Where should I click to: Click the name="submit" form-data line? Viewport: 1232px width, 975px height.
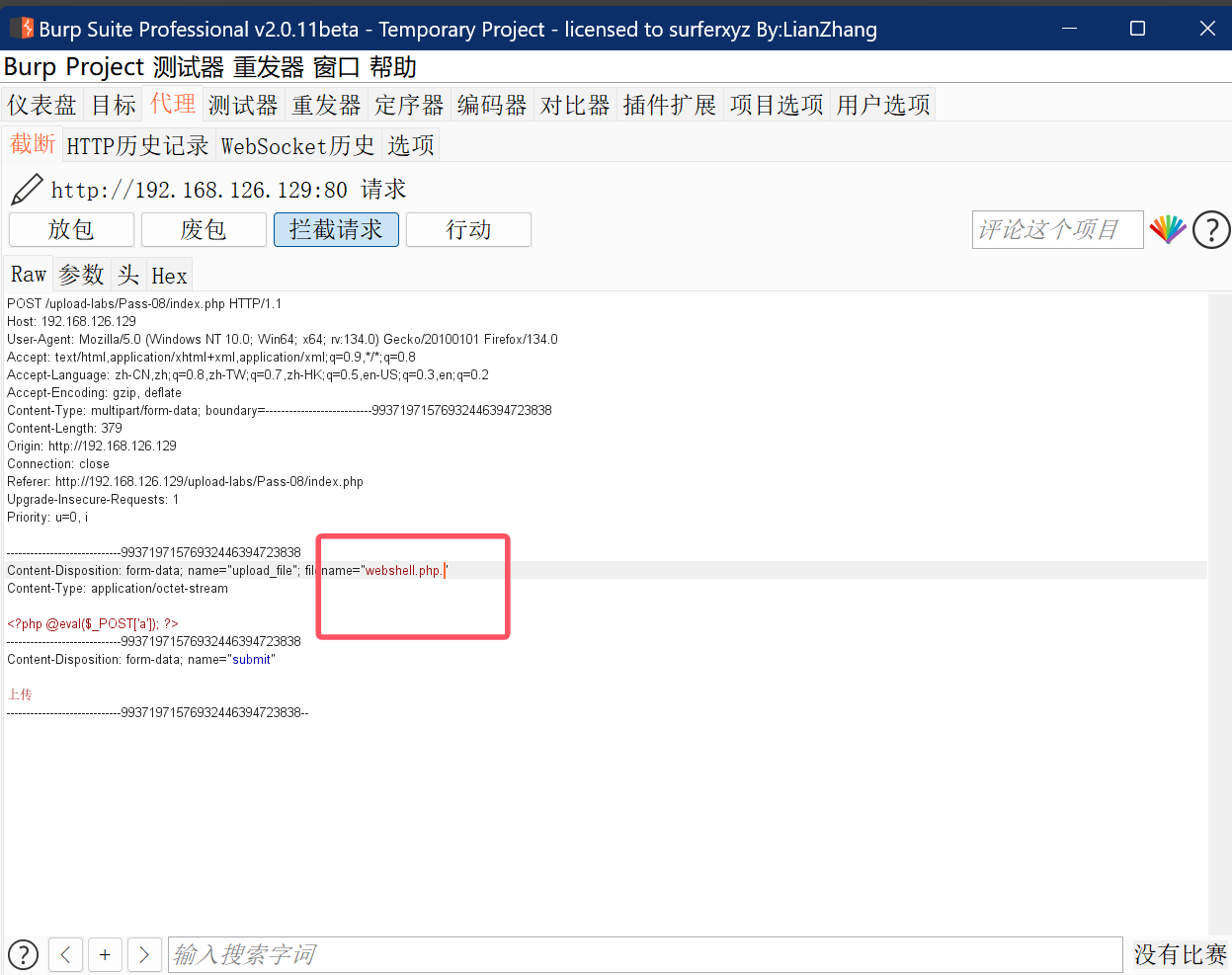click(x=141, y=659)
